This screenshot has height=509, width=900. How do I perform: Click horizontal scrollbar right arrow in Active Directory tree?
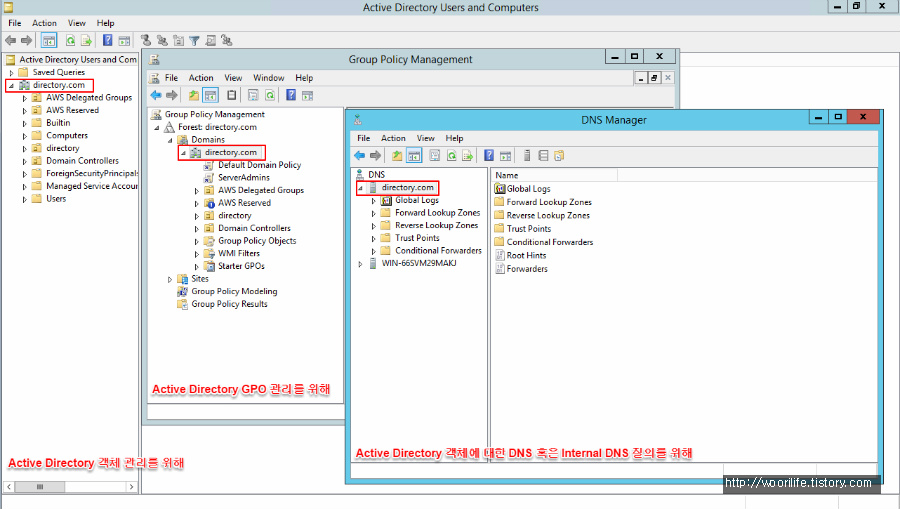coord(131,487)
